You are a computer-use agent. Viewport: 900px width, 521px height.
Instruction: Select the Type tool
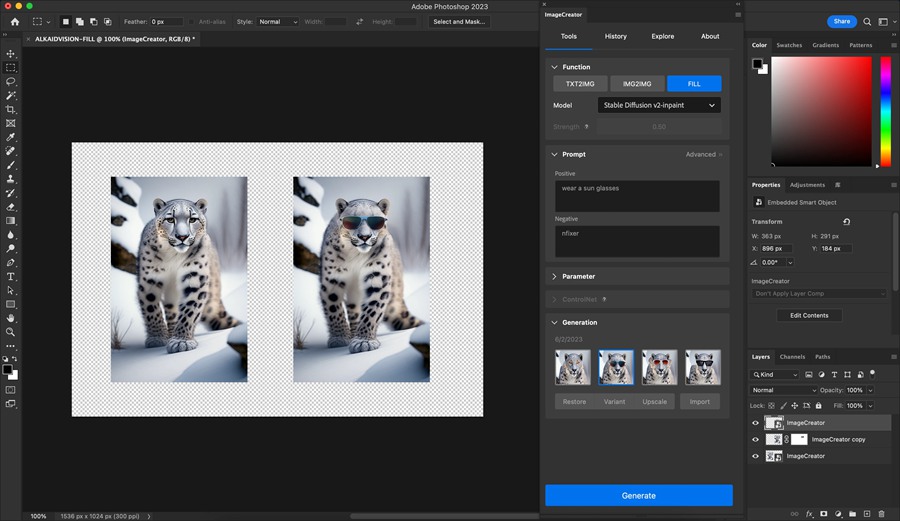(10, 277)
